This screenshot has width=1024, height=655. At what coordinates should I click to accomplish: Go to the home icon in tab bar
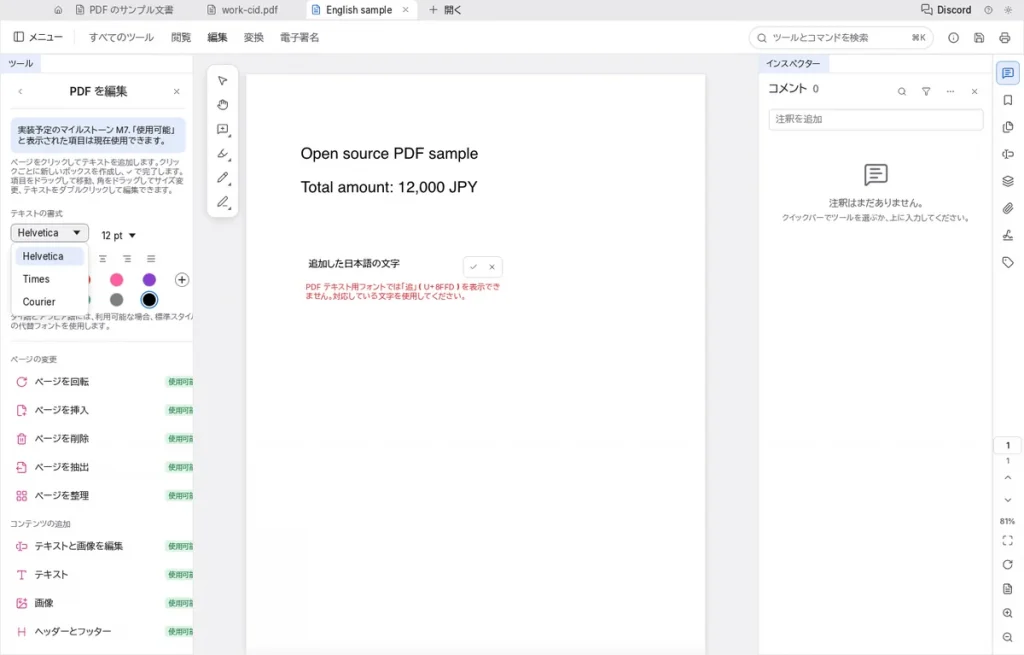(x=58, y=10)
